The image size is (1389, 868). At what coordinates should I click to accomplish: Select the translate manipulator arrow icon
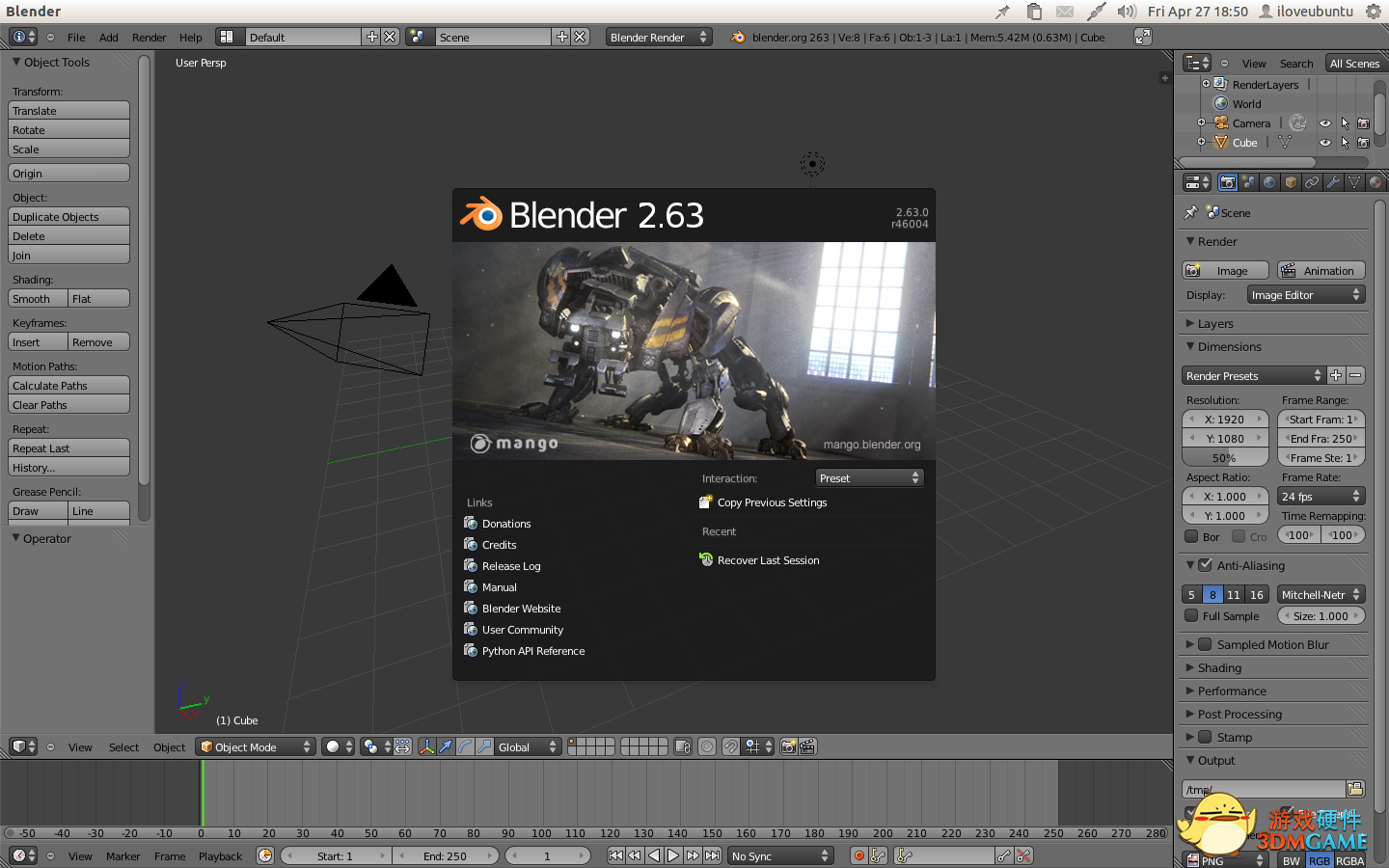pos(446,746)
